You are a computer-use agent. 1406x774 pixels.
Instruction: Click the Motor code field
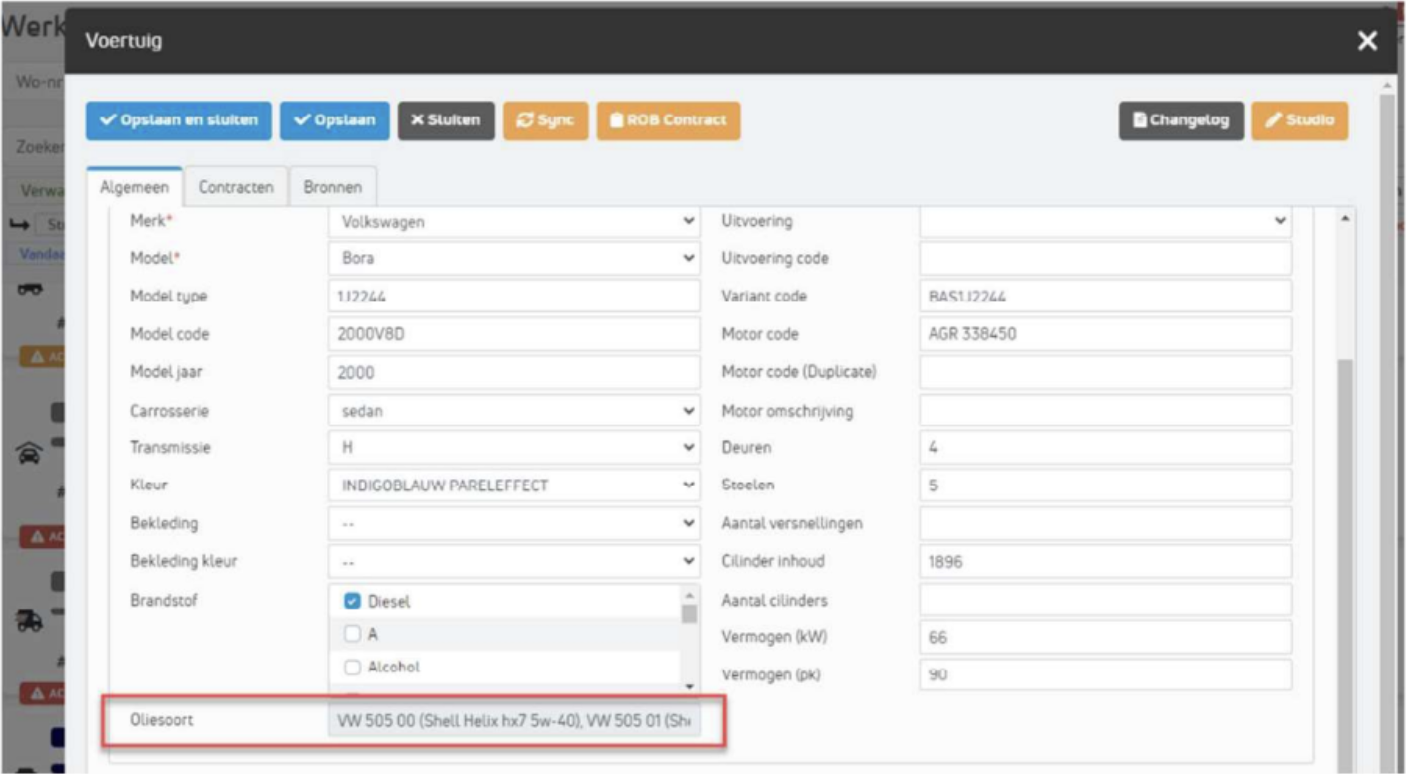tap(1105, 334)
